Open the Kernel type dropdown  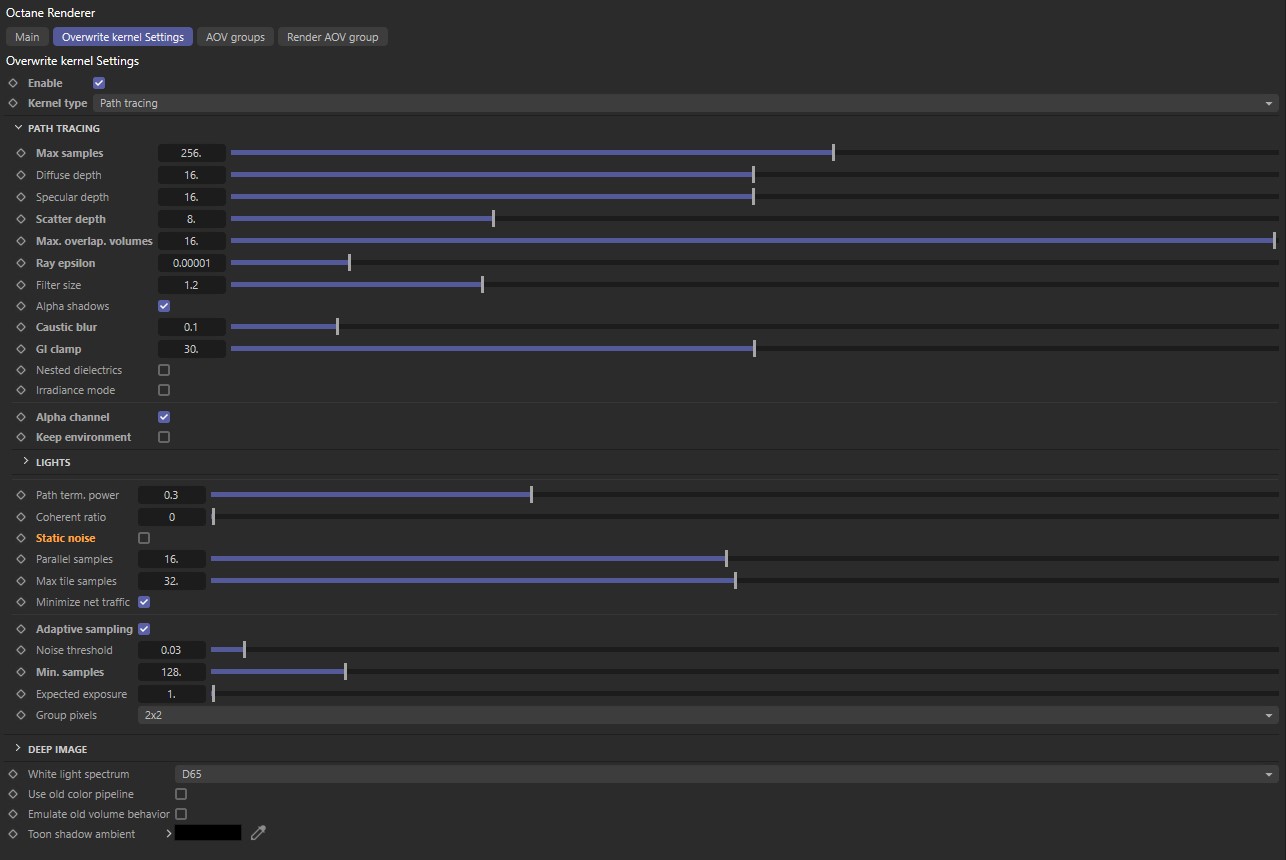686,103
